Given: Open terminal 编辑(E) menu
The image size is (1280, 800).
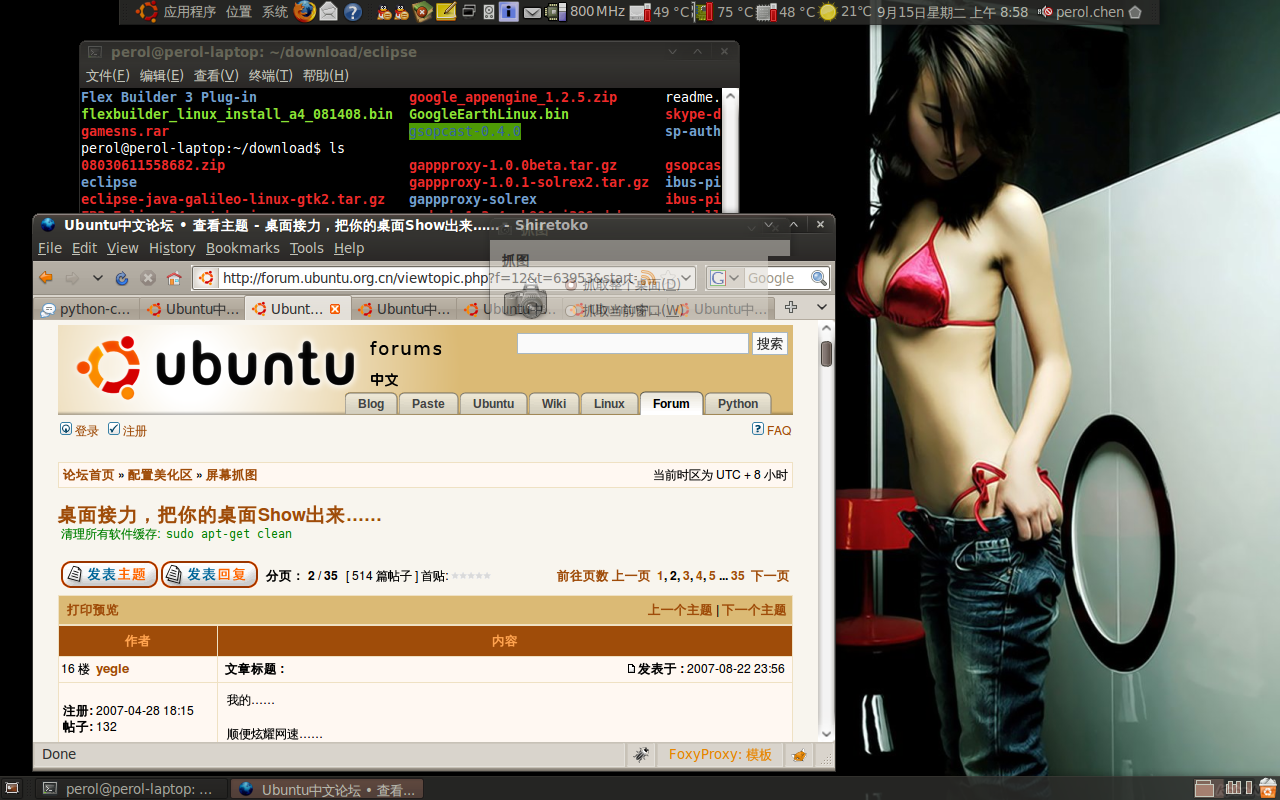Looking at the screenshot, I should click(x=162, y=76).
